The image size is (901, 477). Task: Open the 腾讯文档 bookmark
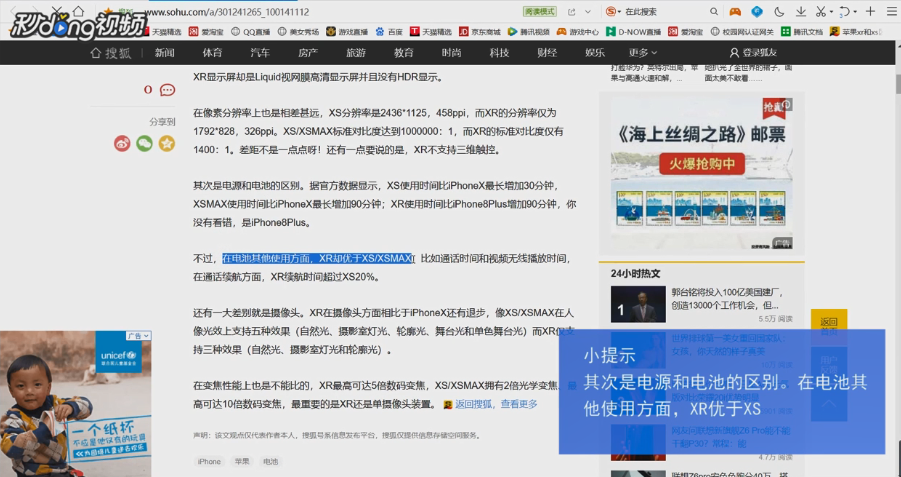(802, 32)
